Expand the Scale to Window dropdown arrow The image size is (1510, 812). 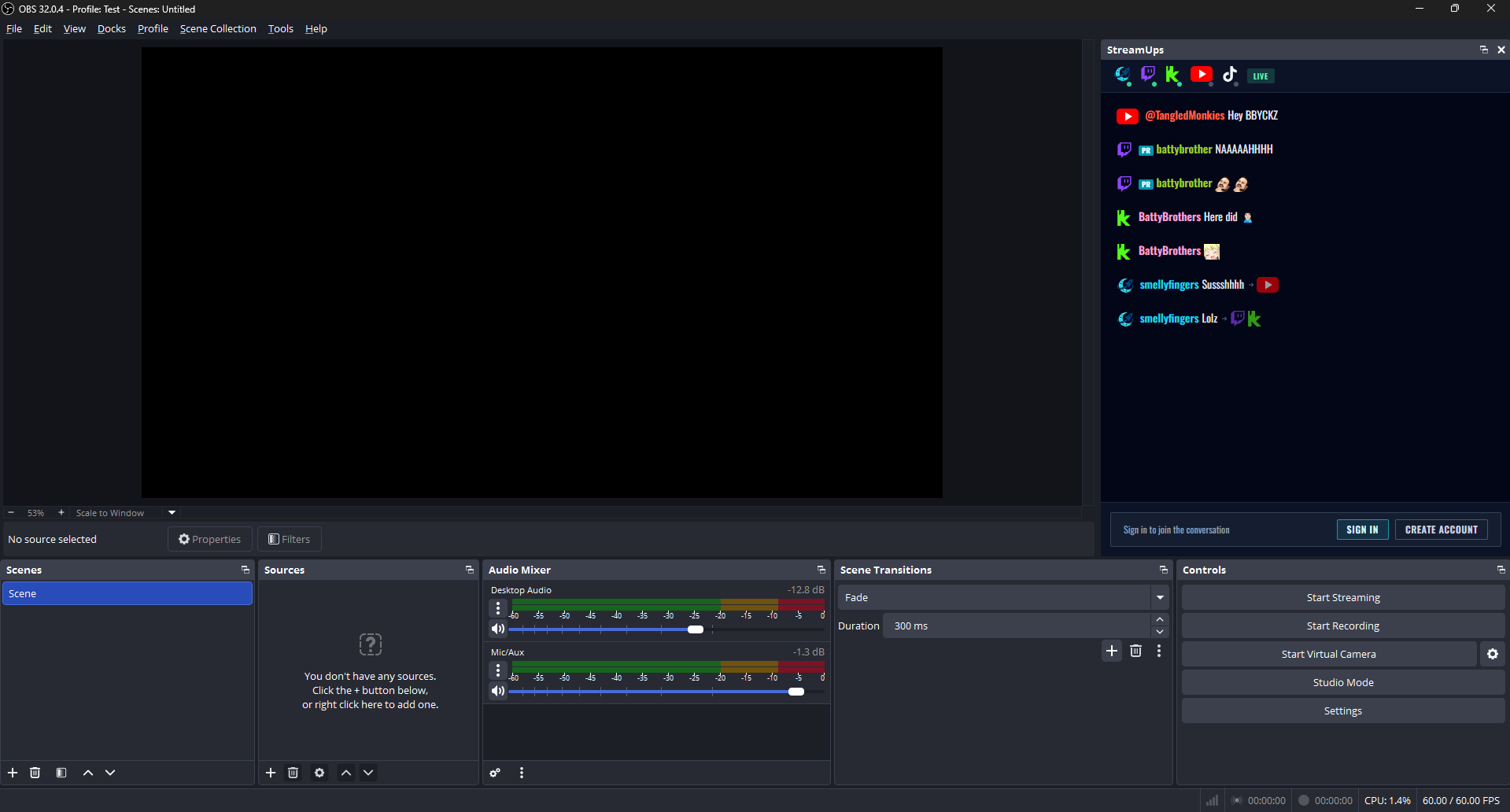172,512
